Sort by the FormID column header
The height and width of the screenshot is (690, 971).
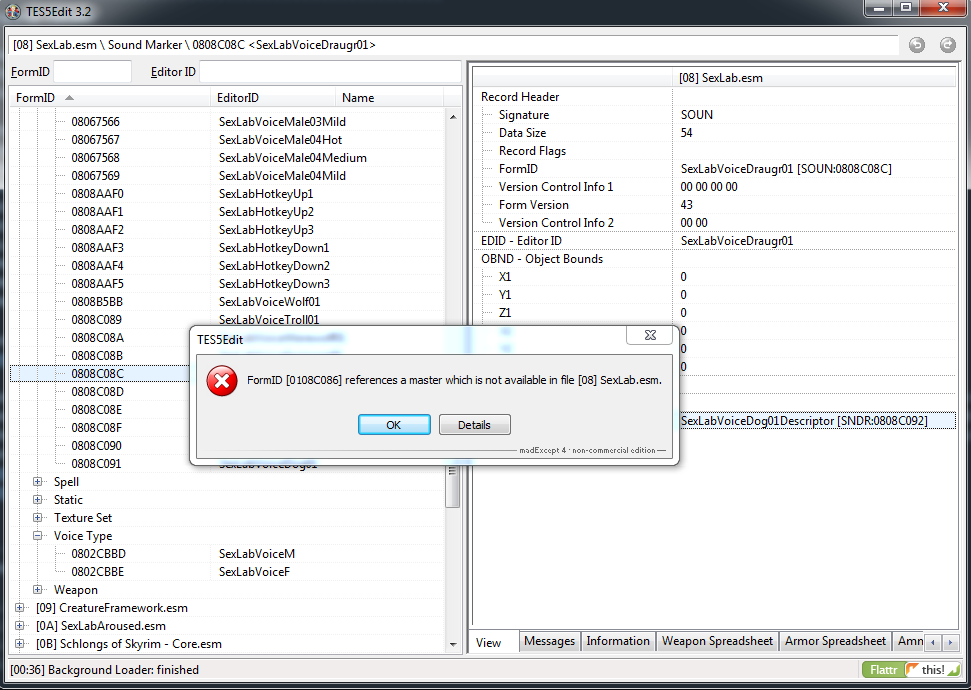110,97
